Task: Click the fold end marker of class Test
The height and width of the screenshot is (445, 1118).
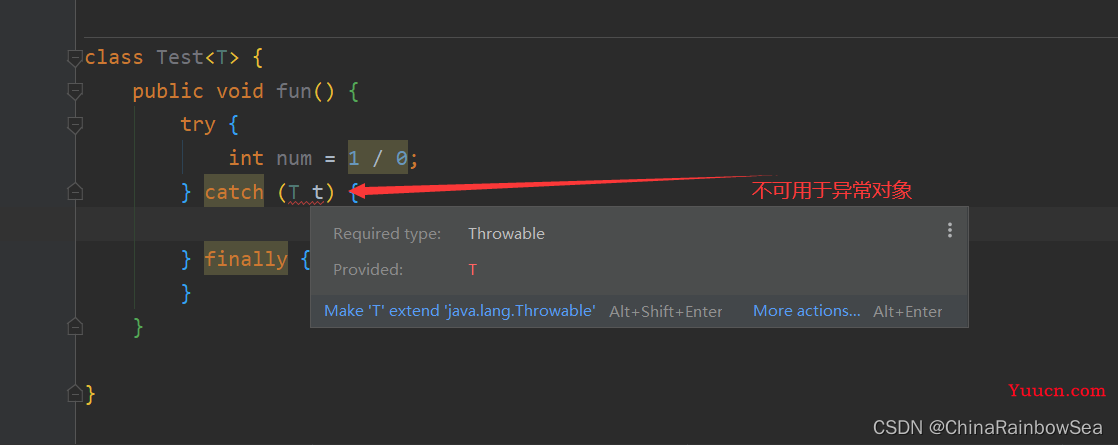Action: click(x=75, y=394)
